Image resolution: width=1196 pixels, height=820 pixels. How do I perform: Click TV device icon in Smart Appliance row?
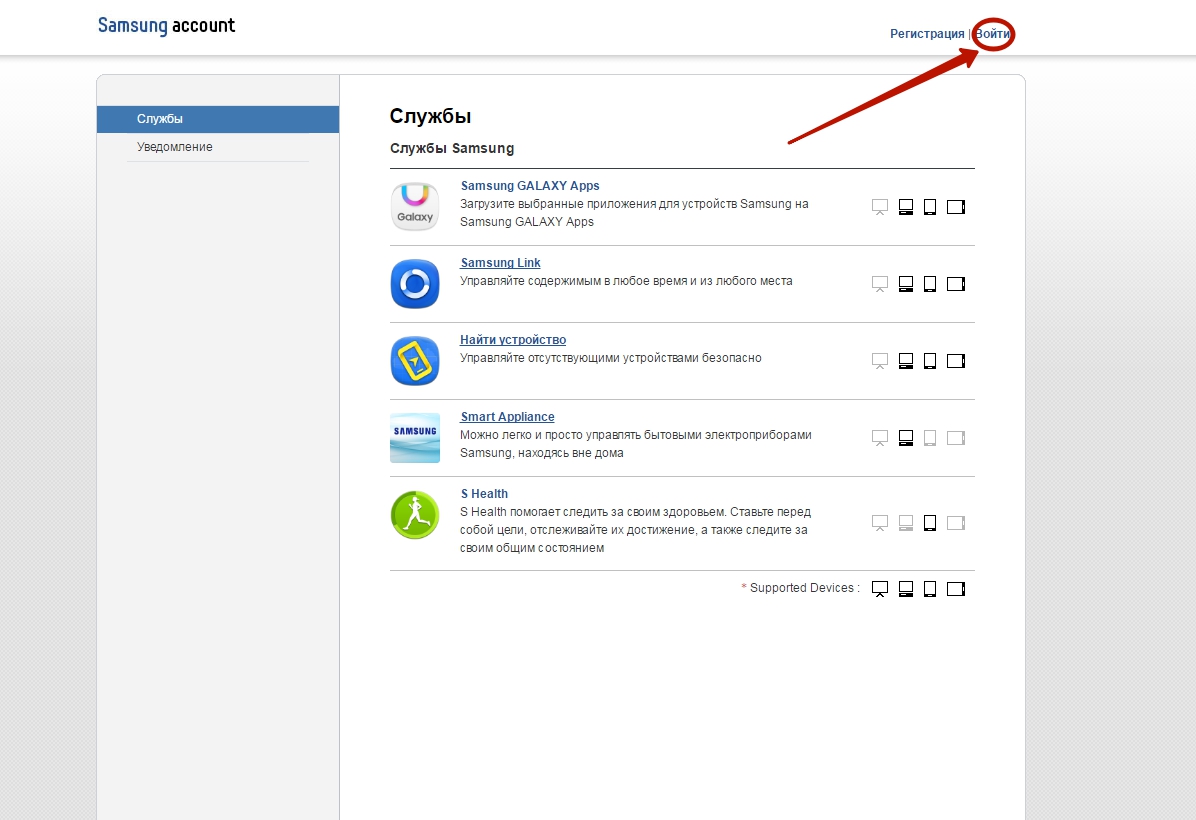tap(880, 439)
